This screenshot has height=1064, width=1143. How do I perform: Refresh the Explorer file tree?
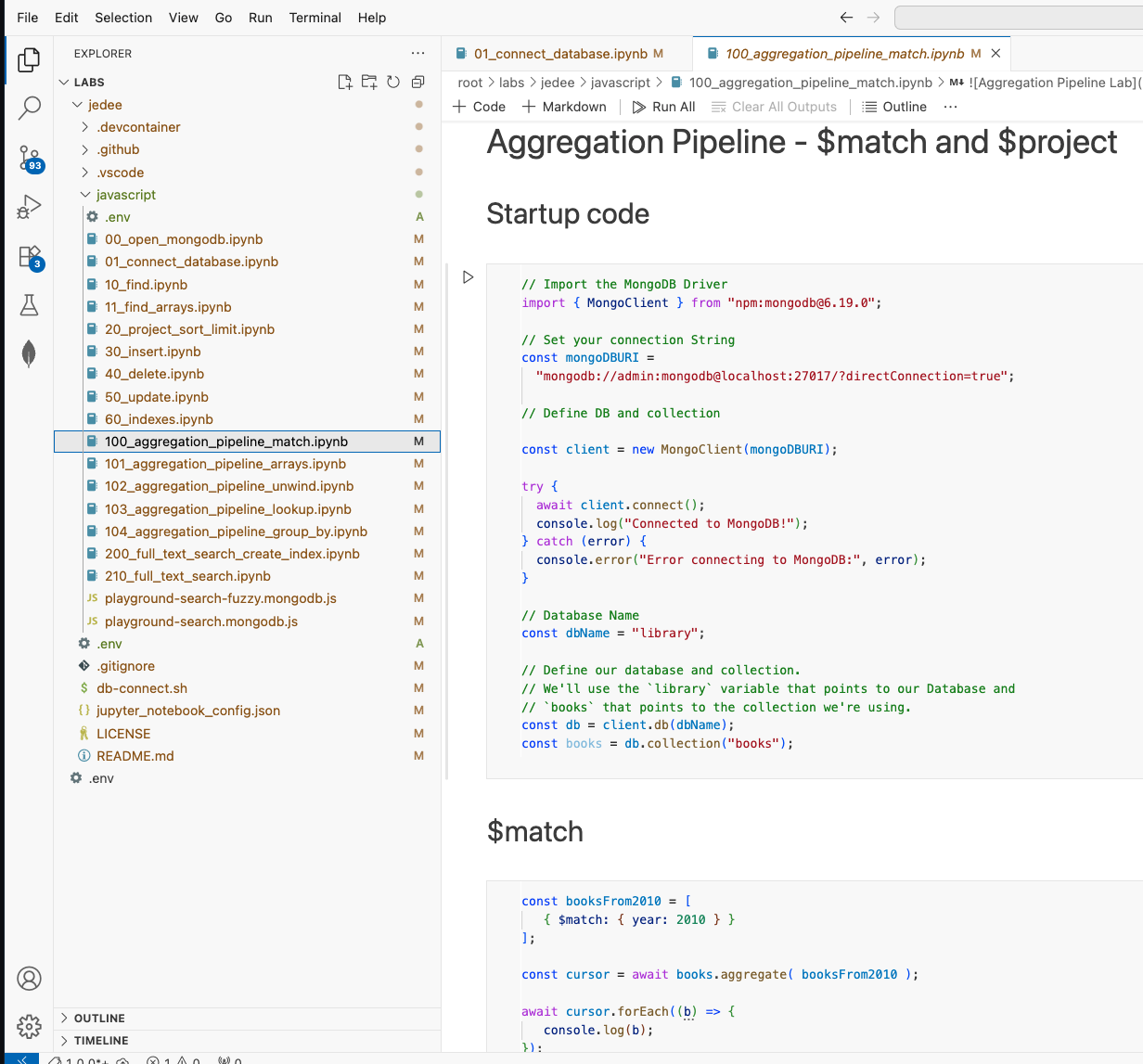click(393, 83)
